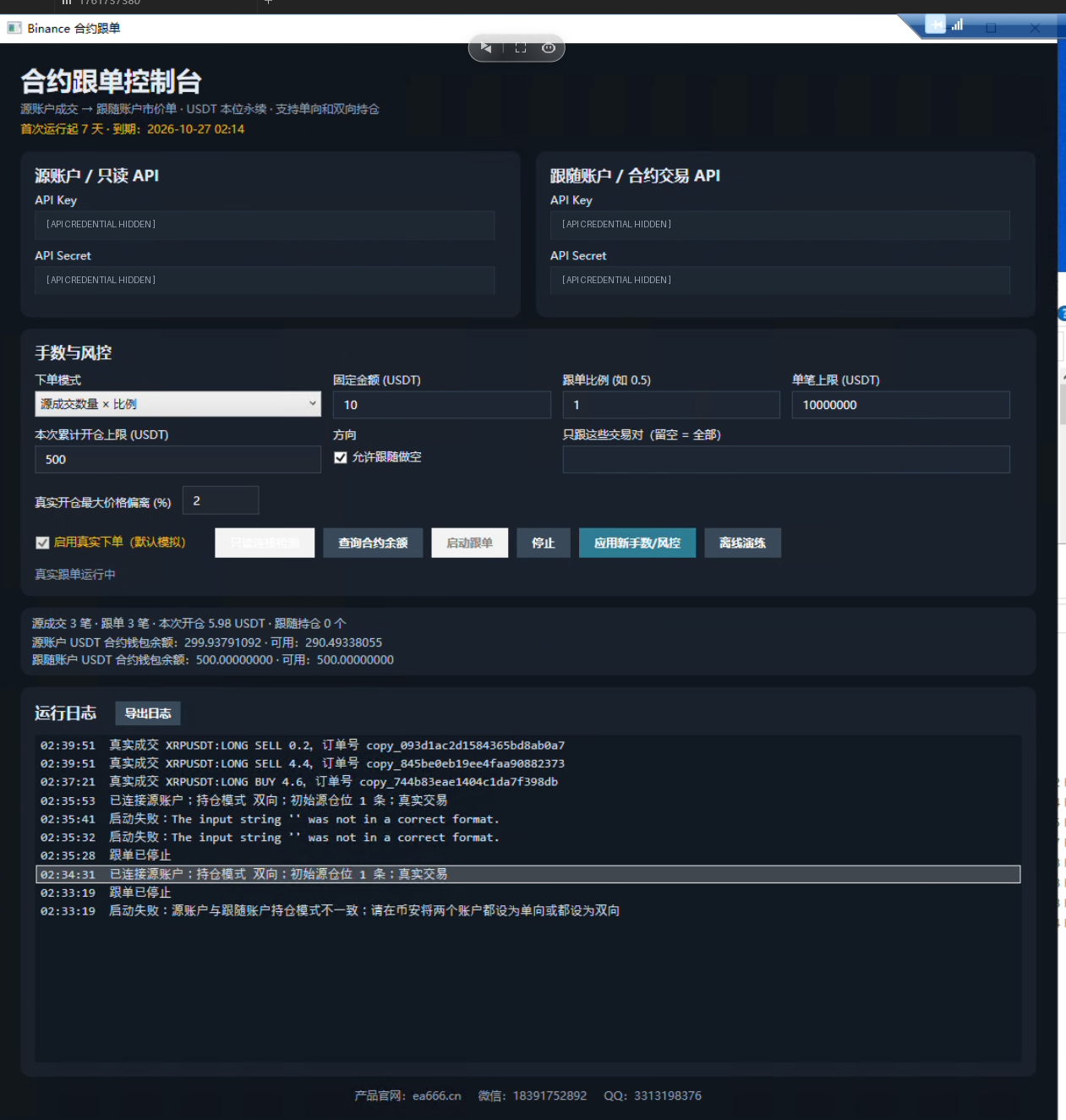Click the 应用新手数/风控 button
This screenshot has width=1066, height=1120.
pos(637,543)
